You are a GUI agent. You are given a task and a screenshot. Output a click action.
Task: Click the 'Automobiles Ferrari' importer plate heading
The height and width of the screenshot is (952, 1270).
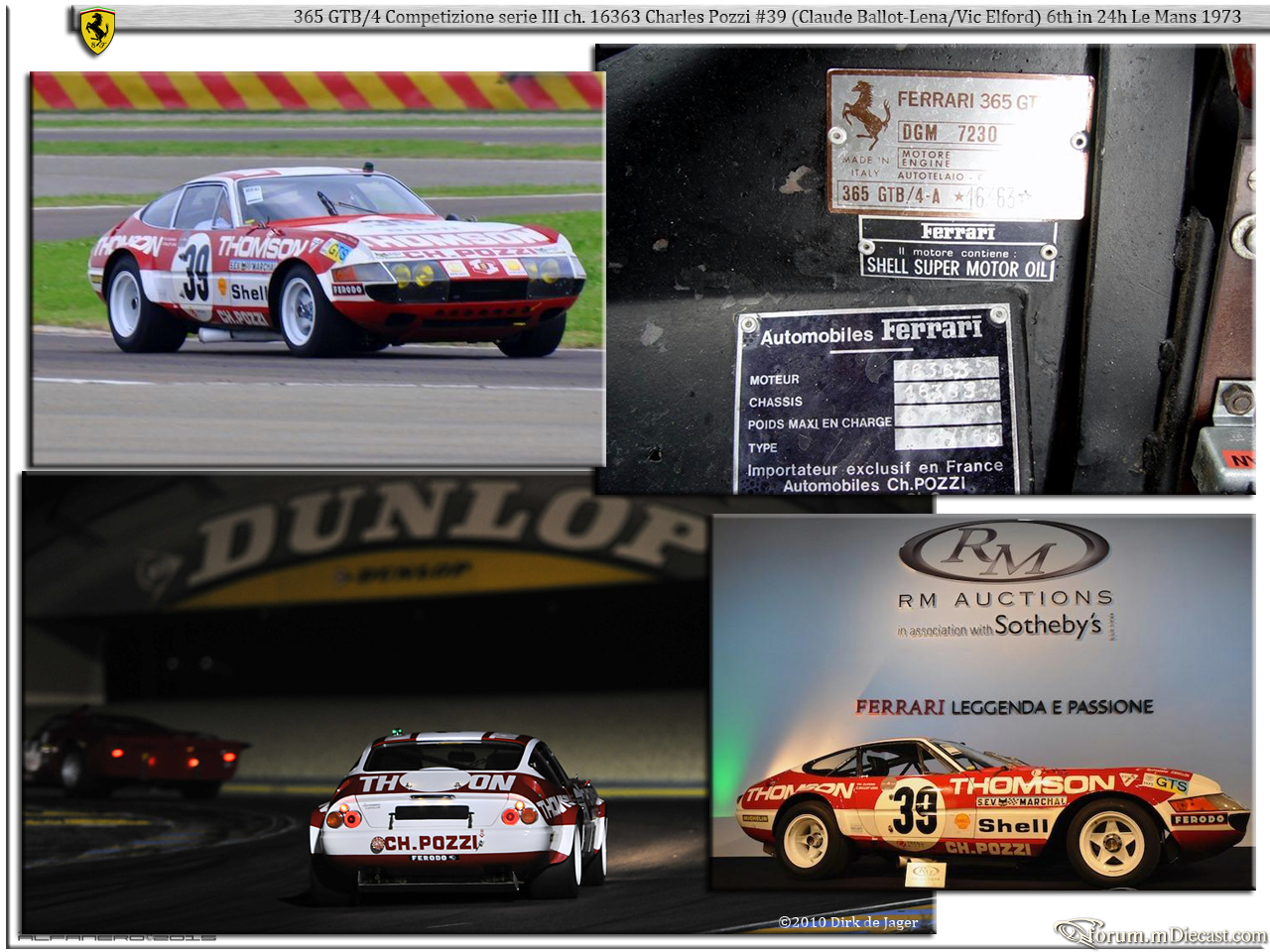[x=871, y=333]
